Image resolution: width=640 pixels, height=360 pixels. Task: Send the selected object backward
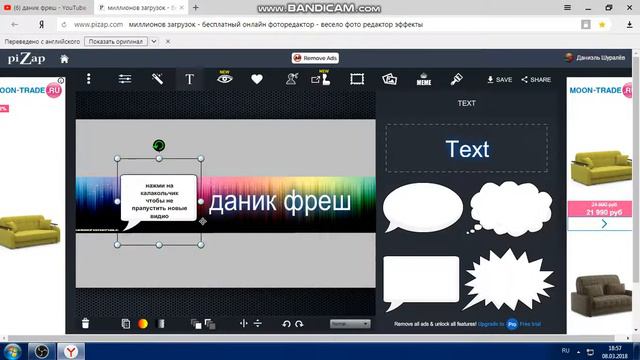point(210,324)
